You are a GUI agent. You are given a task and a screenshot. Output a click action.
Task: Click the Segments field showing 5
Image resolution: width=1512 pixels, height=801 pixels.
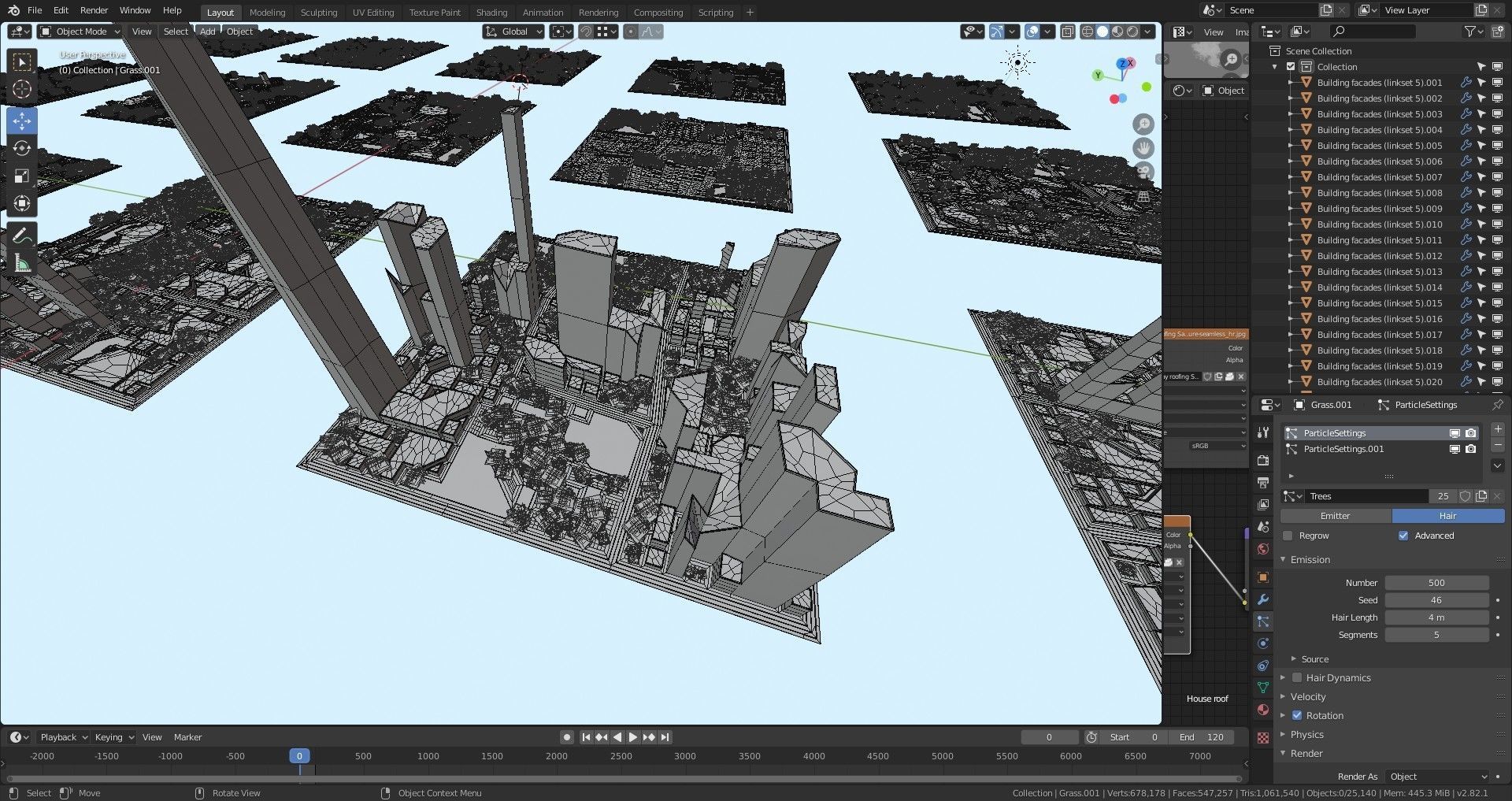pyautogui.click(x=1436, y=635)
